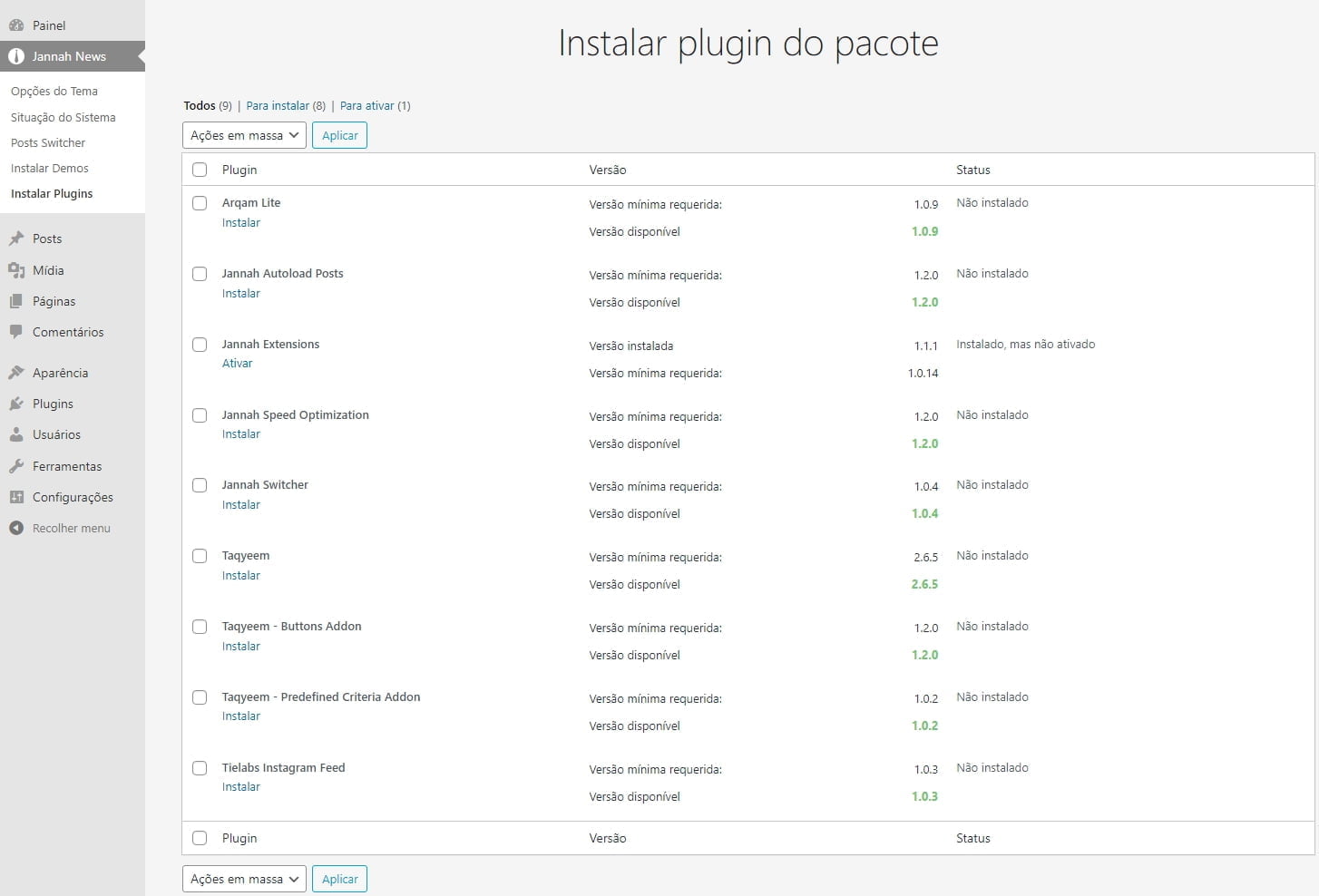Image resolution: width=1319 pixels, height=896 pixels.
Task: Click the Jannah Extensions plugin name
Action: coord(270,344)
